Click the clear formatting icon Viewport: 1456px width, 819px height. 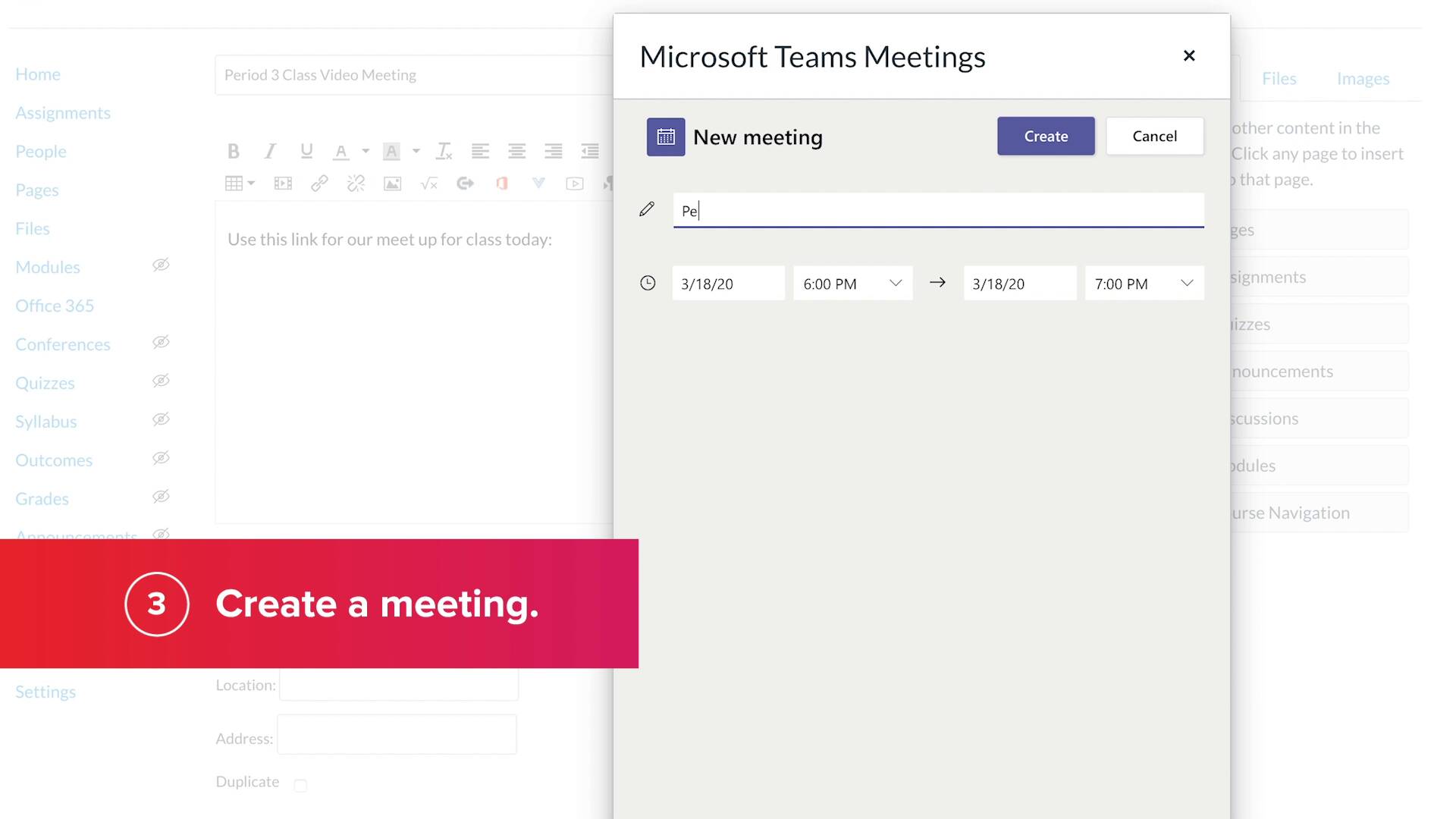click(x=444, y=151)
